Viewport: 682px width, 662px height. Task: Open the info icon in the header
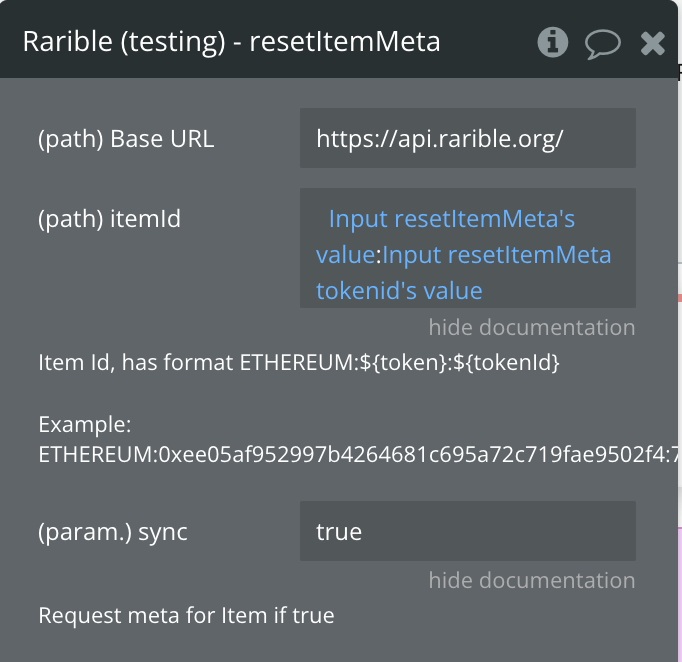coord(552,42)
